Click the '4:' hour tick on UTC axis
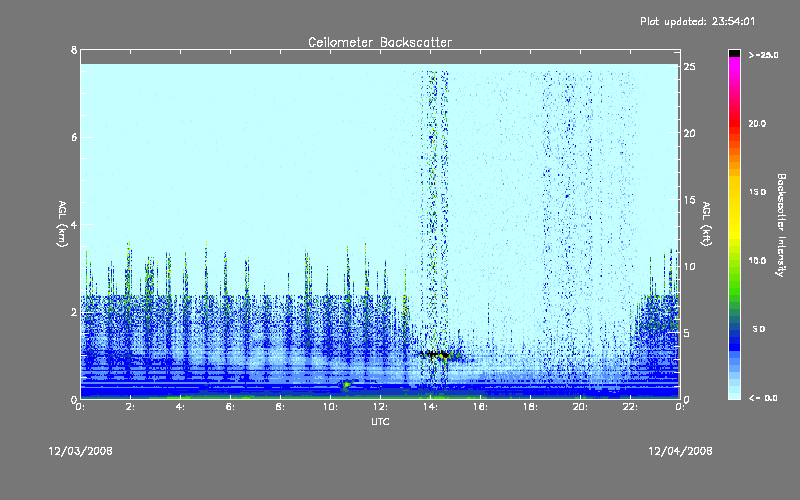The image size is (800, 500). pos(181,407)
